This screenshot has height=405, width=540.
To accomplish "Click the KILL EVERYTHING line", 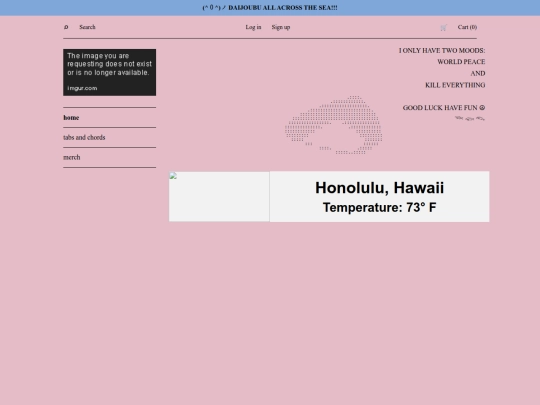I will (455, 85).
